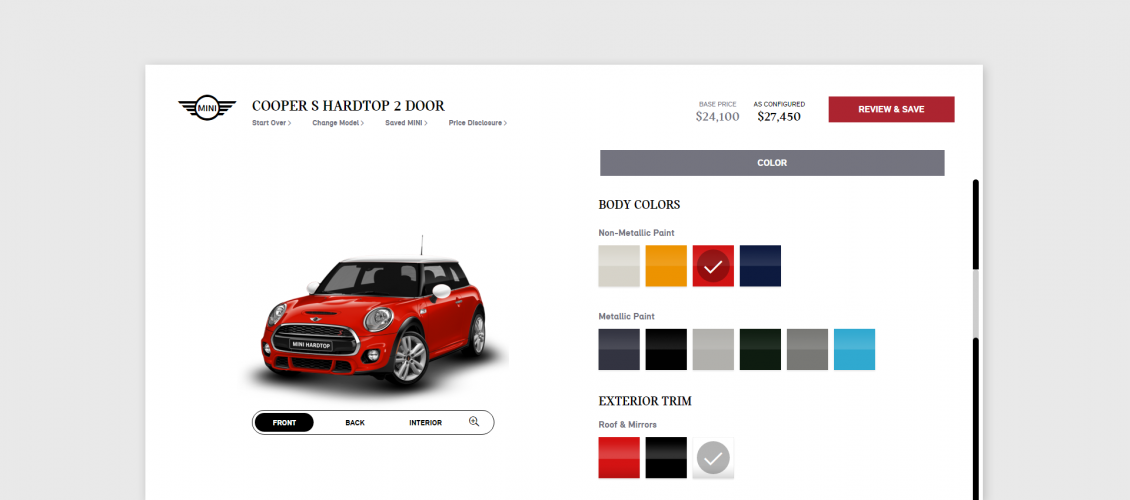The image size is (1130, 500).
Task: Choose the black metallic paint swatch
Action: pyautogui.click(x=666, y=349)
